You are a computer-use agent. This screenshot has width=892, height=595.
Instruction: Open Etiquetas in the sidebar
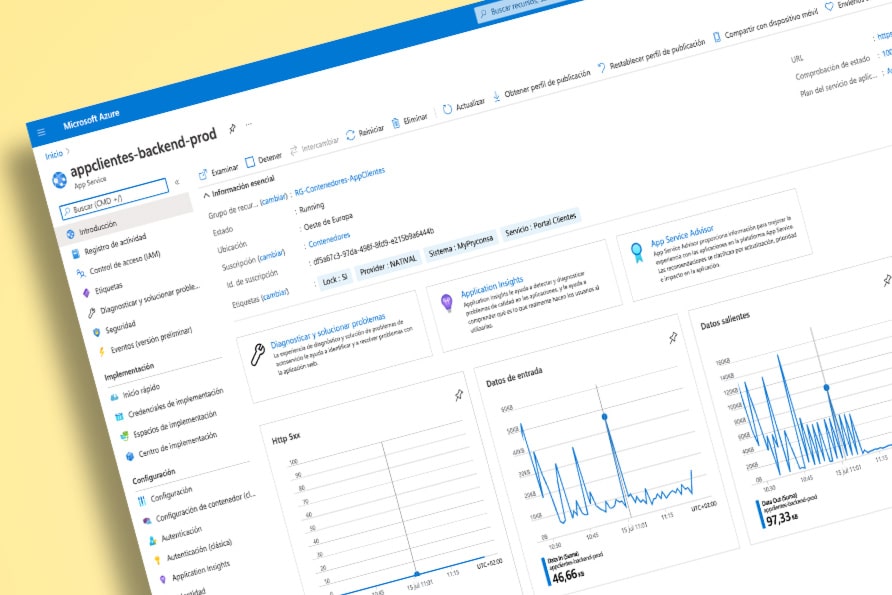click(x=109, y=287)
